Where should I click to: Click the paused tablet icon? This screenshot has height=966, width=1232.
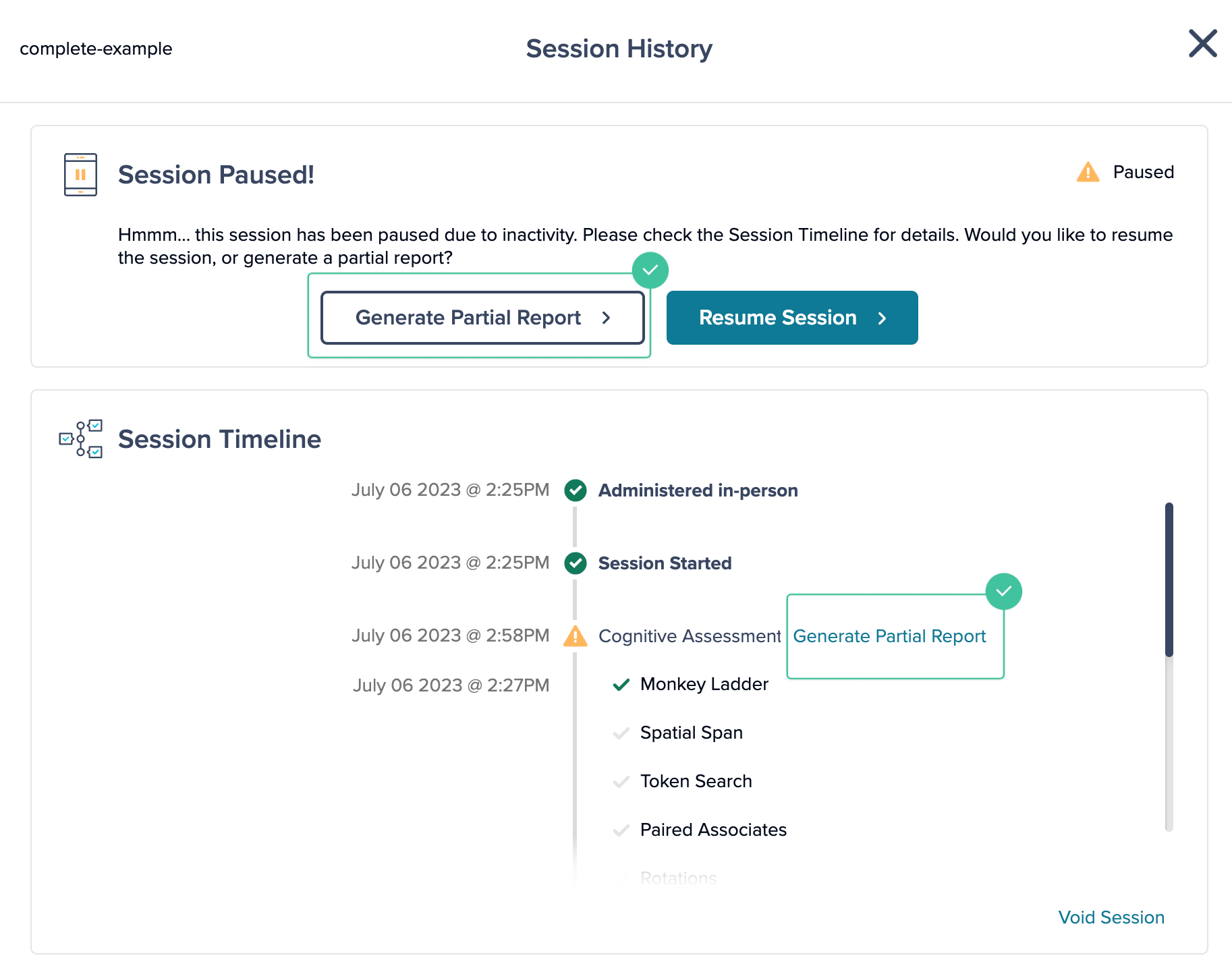point(80,175)
